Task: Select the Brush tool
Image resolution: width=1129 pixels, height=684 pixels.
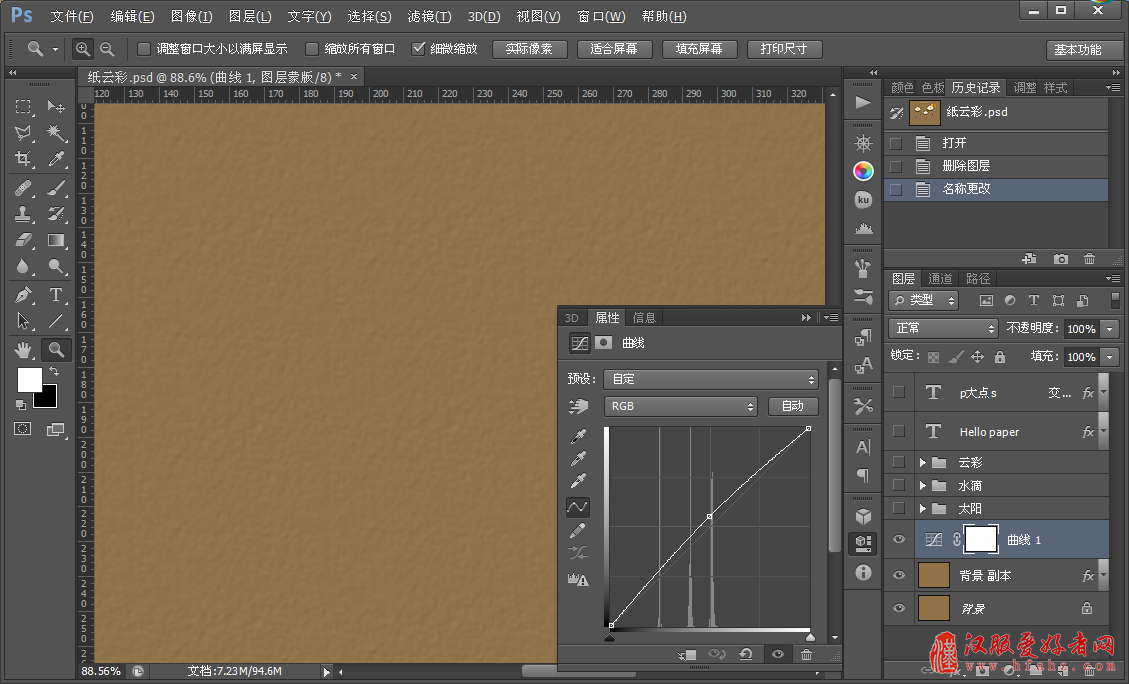Action: [x=55, y=188]
